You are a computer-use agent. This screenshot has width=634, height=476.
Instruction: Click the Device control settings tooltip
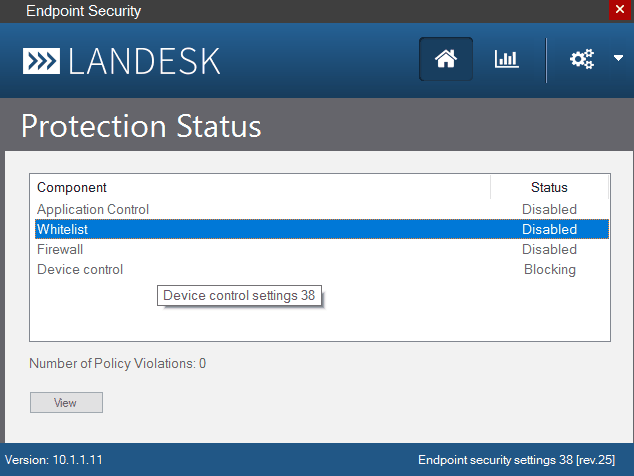click(239, 296)
